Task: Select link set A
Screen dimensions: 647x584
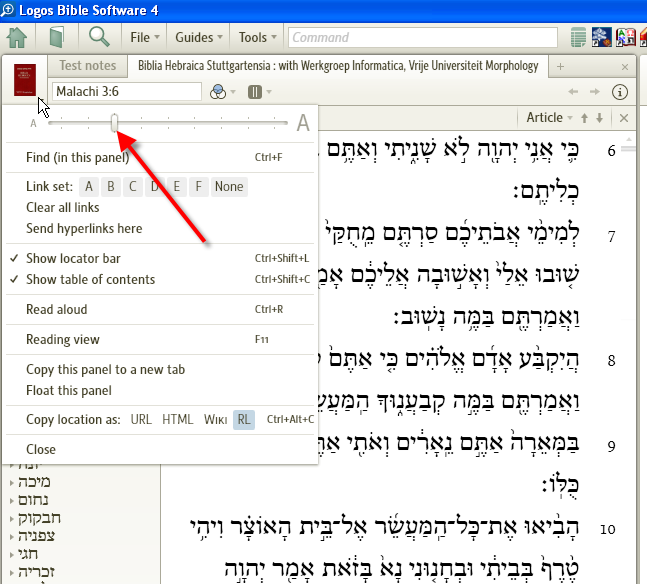Action: (89, 187)
